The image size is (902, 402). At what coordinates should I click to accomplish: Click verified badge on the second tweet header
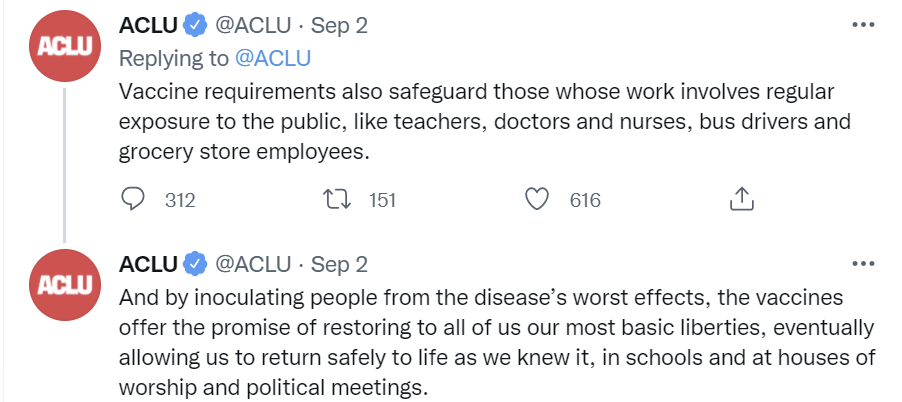click(195, 265)
